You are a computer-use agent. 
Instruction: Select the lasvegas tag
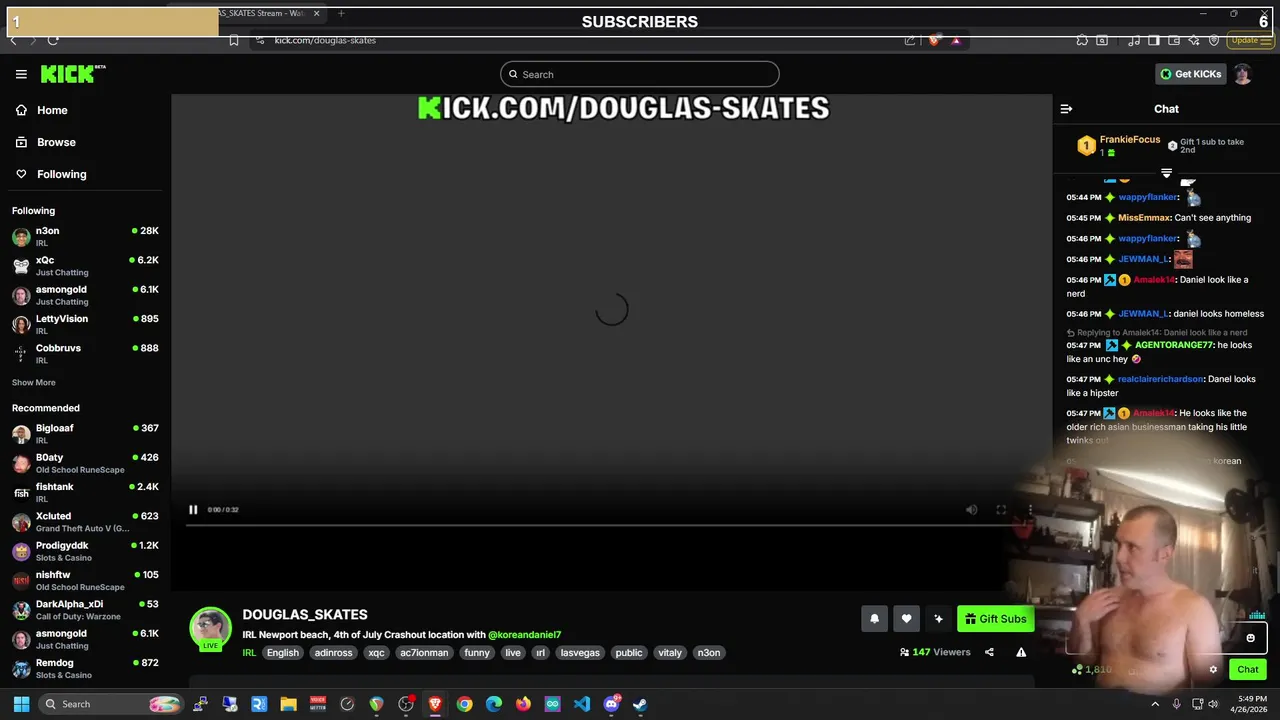[x=580, y=653]
